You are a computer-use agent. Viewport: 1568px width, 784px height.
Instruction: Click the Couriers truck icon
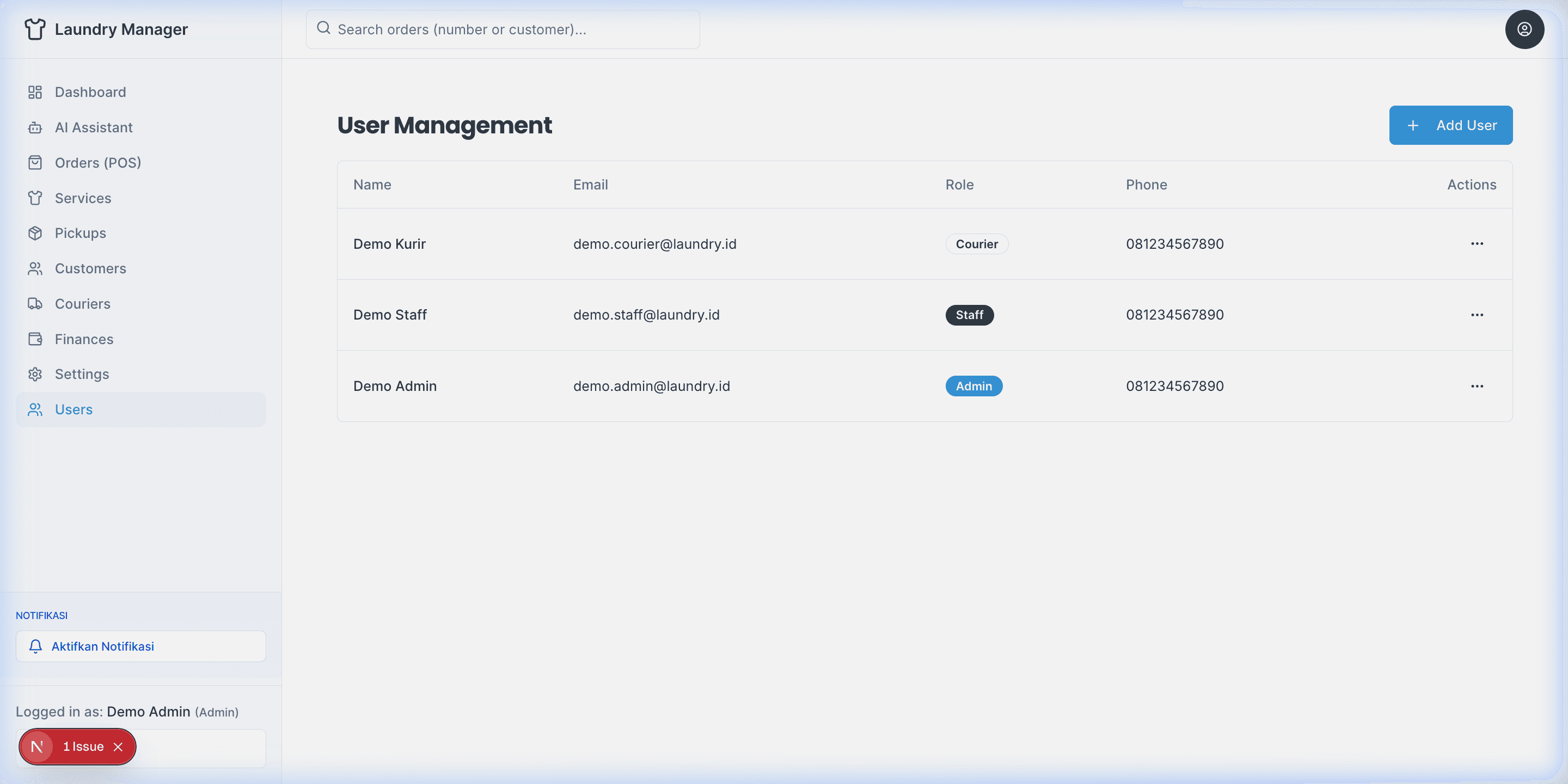[35, 304]
